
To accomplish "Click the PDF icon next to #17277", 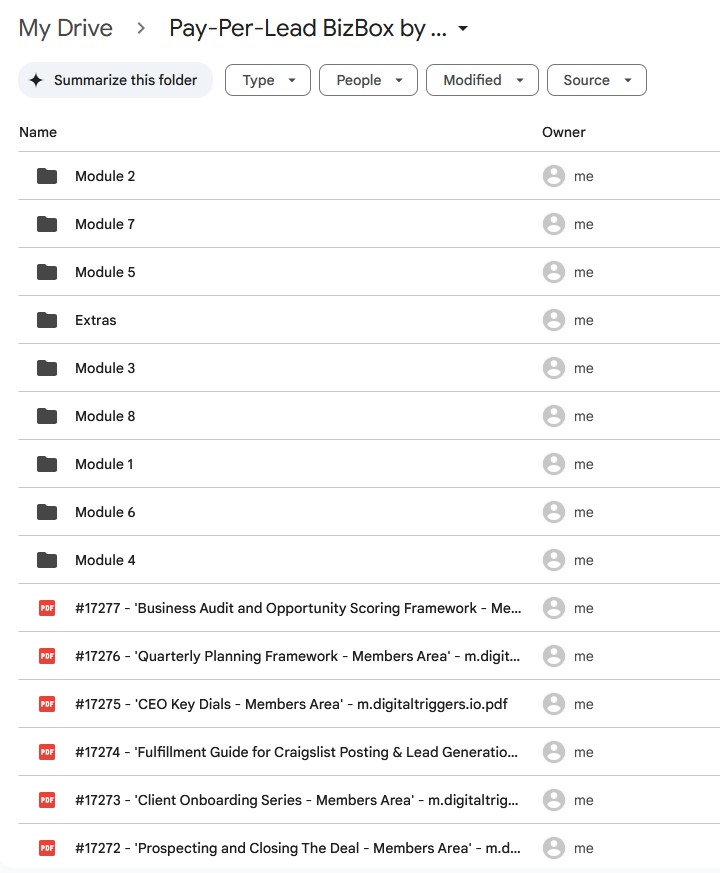I will coord(46,608).
